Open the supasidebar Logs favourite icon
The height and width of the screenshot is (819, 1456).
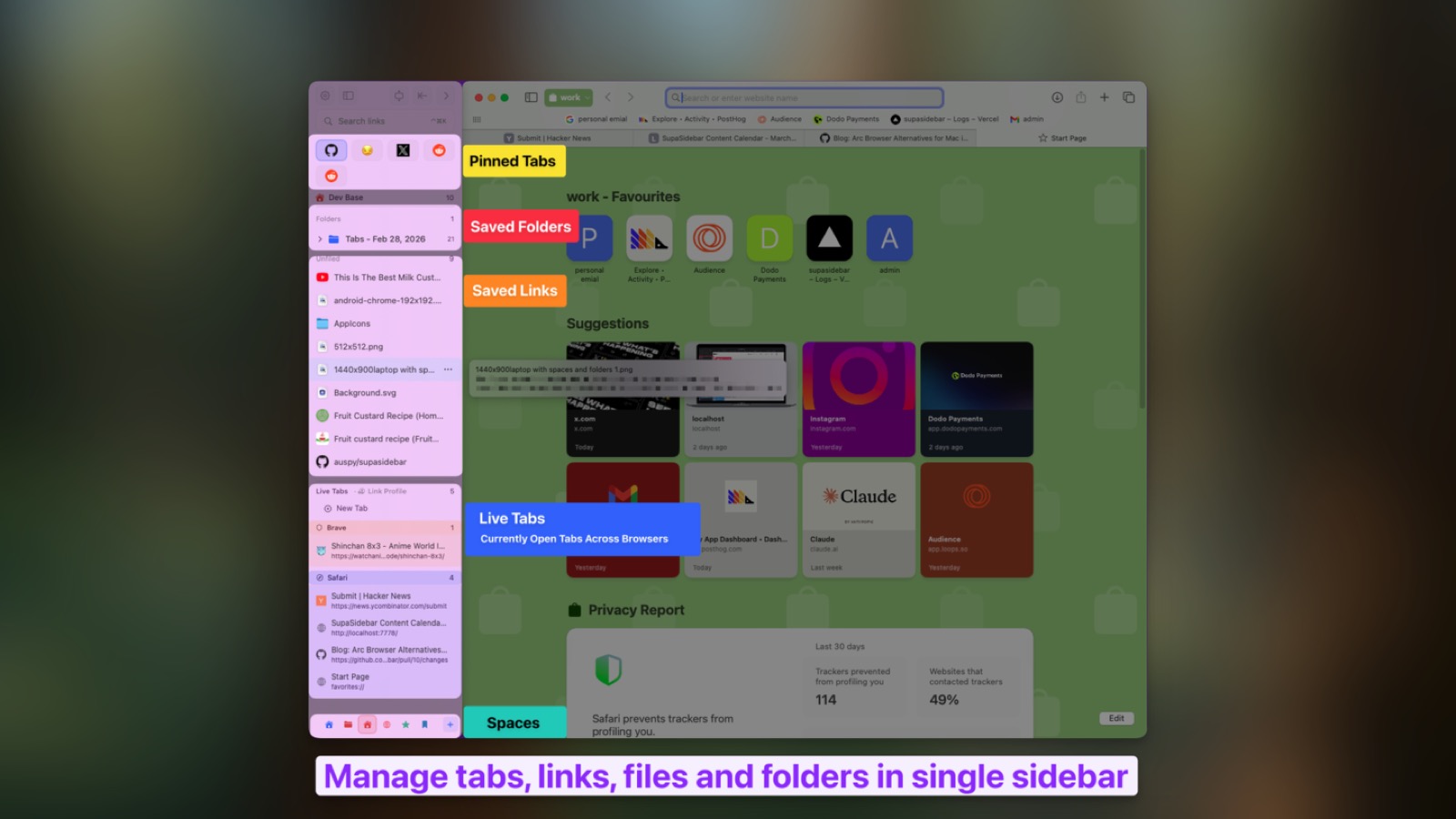coord(829,238)
